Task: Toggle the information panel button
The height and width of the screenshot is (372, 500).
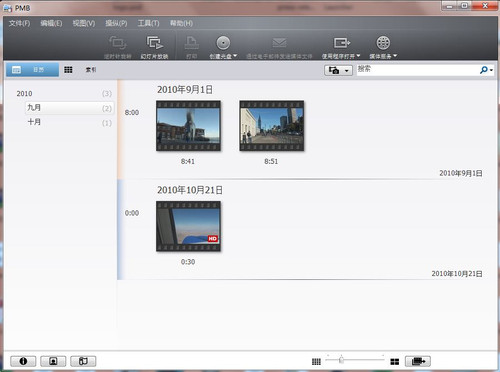Action: pyautogui.click(x=23, y=361)
